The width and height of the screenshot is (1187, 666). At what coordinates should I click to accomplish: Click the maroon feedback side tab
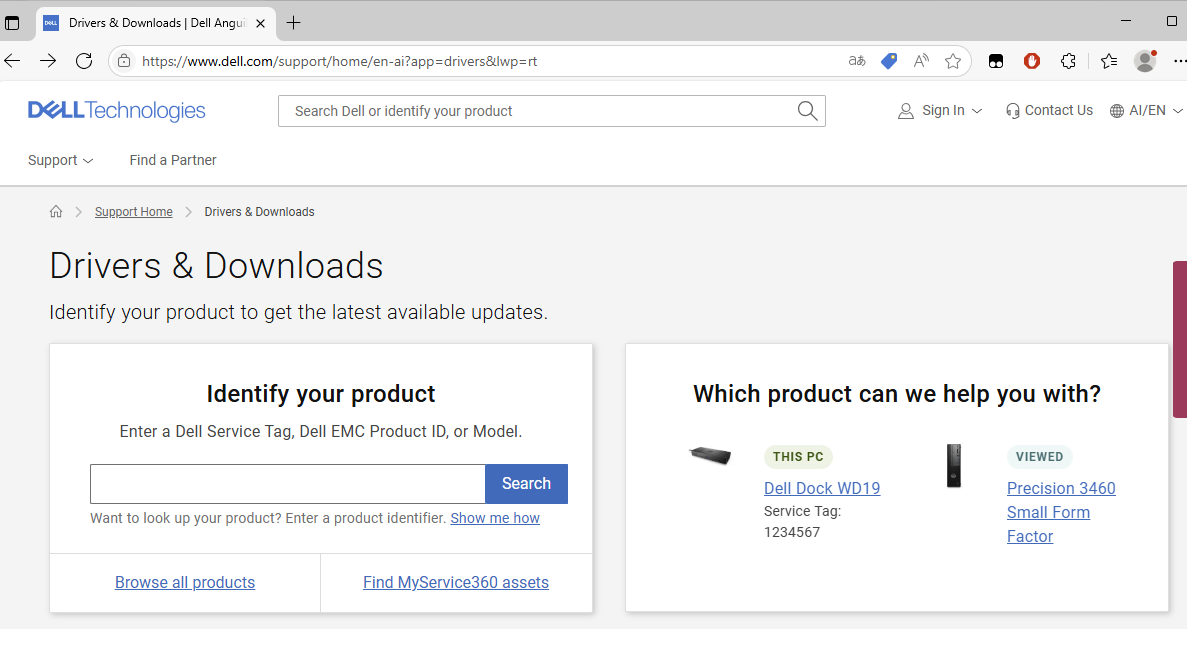tap(1179, 339)
